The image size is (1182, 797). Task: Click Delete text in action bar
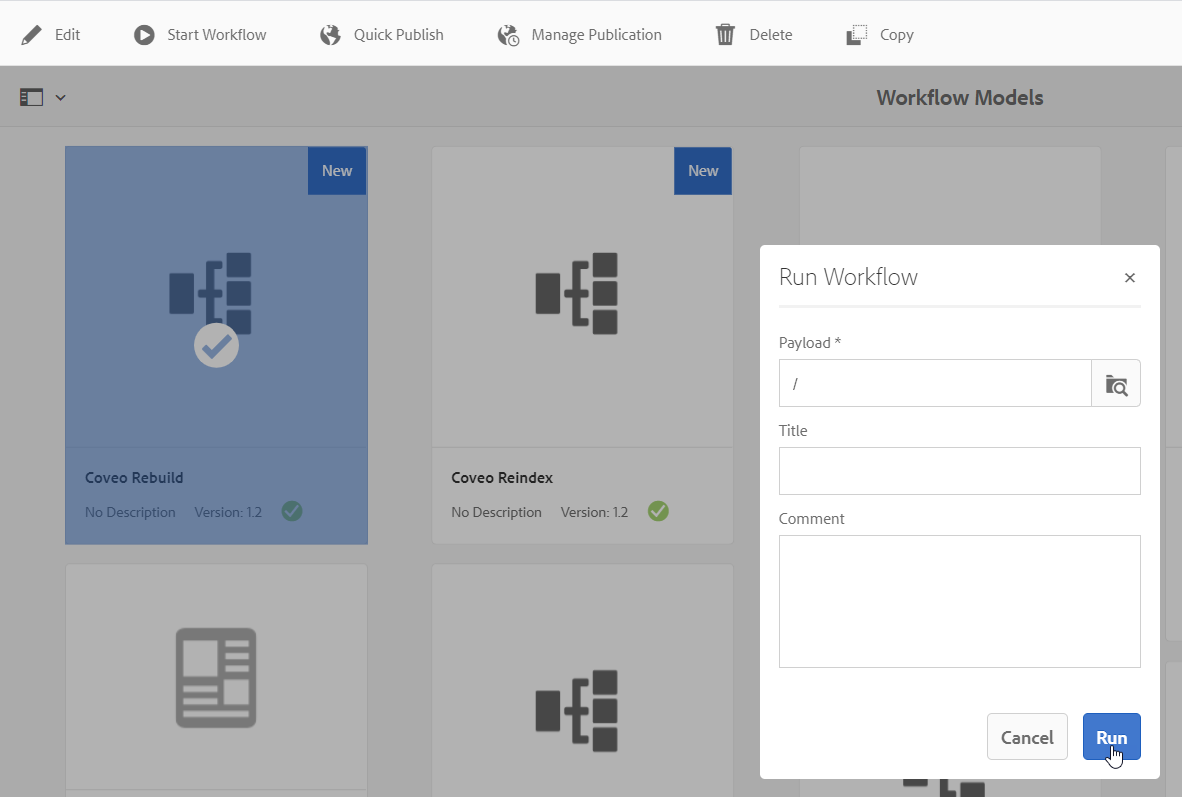point(770,35)
